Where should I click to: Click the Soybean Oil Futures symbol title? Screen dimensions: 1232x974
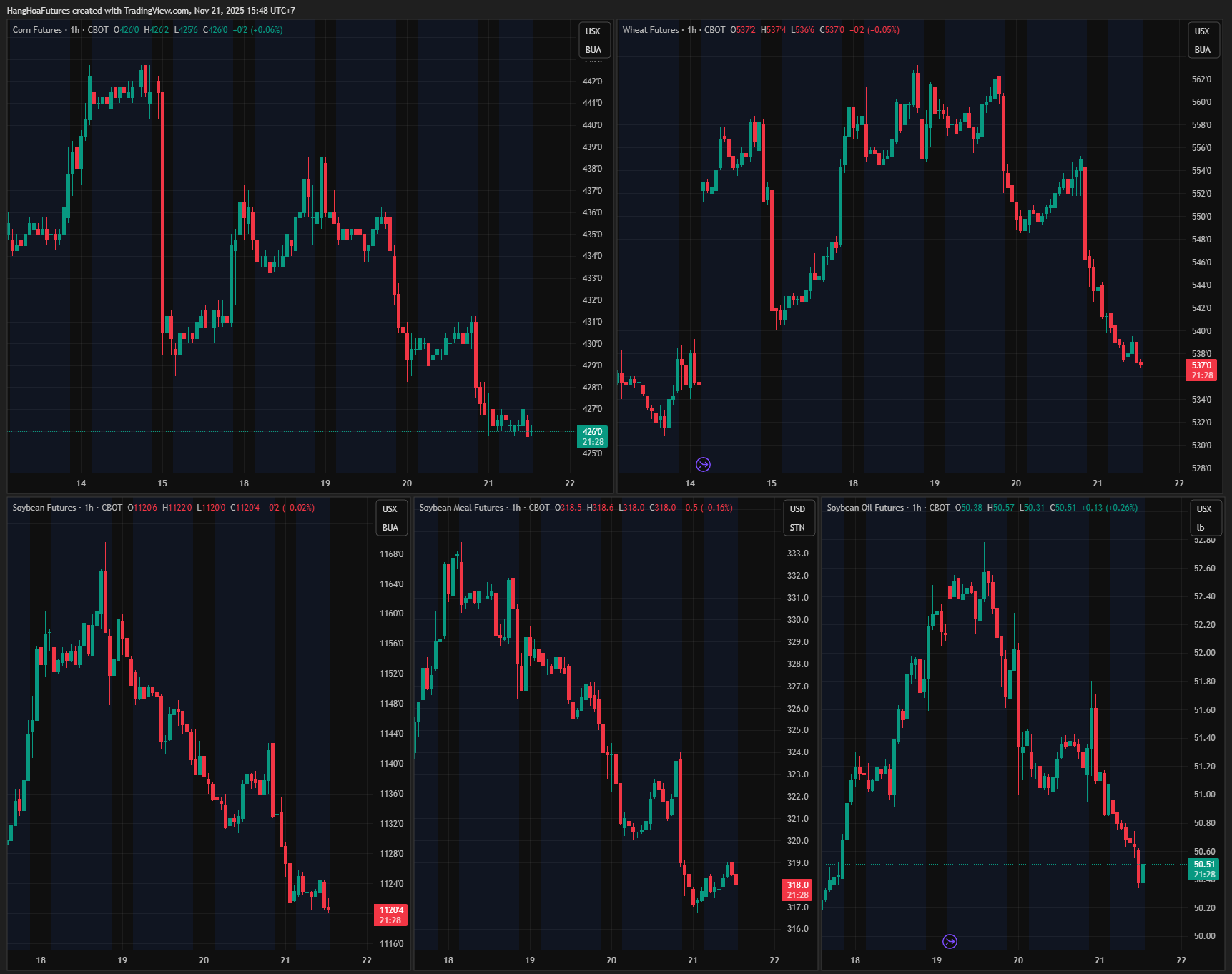[865, 508]
